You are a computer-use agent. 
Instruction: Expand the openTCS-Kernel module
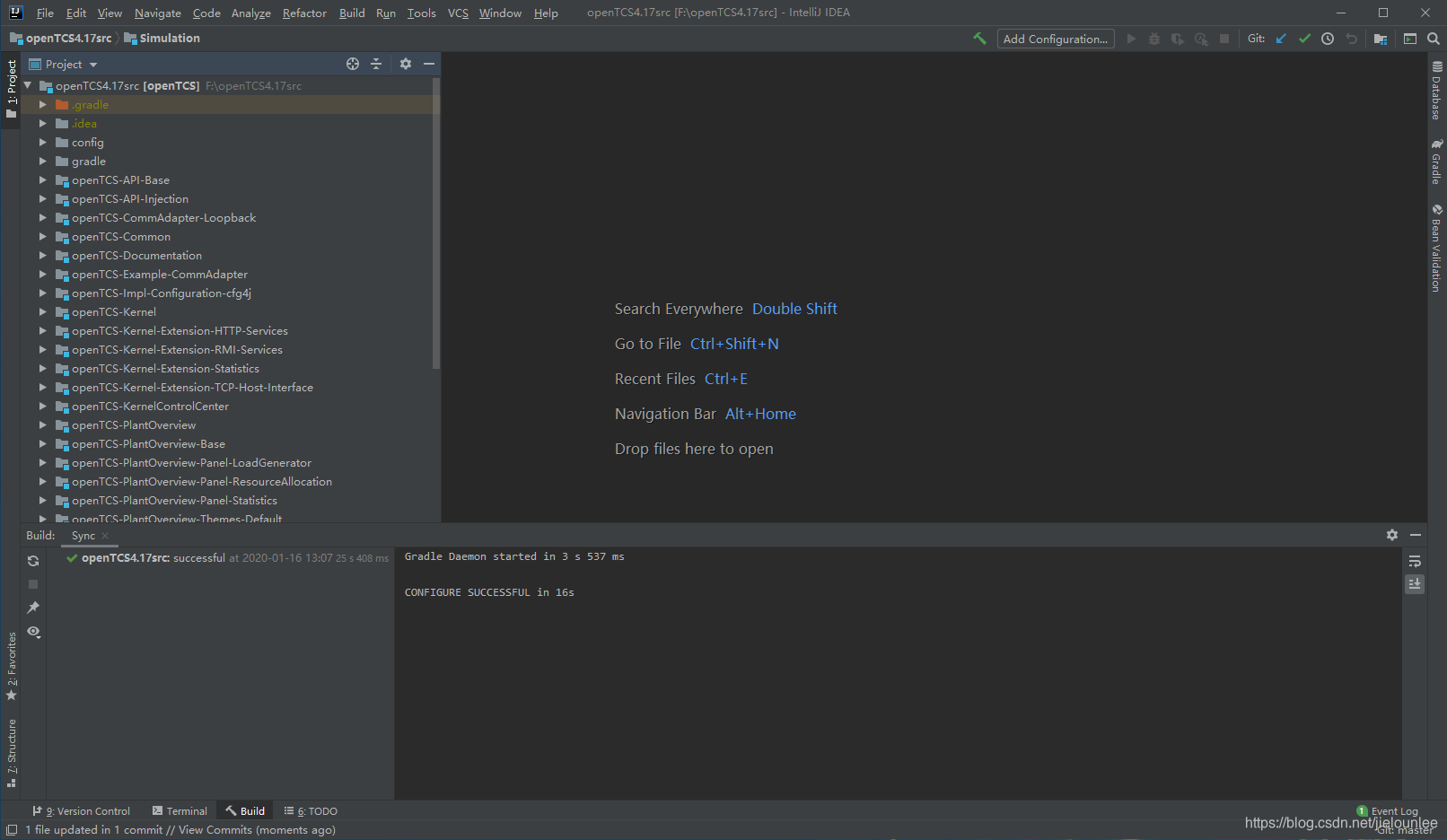42,311
